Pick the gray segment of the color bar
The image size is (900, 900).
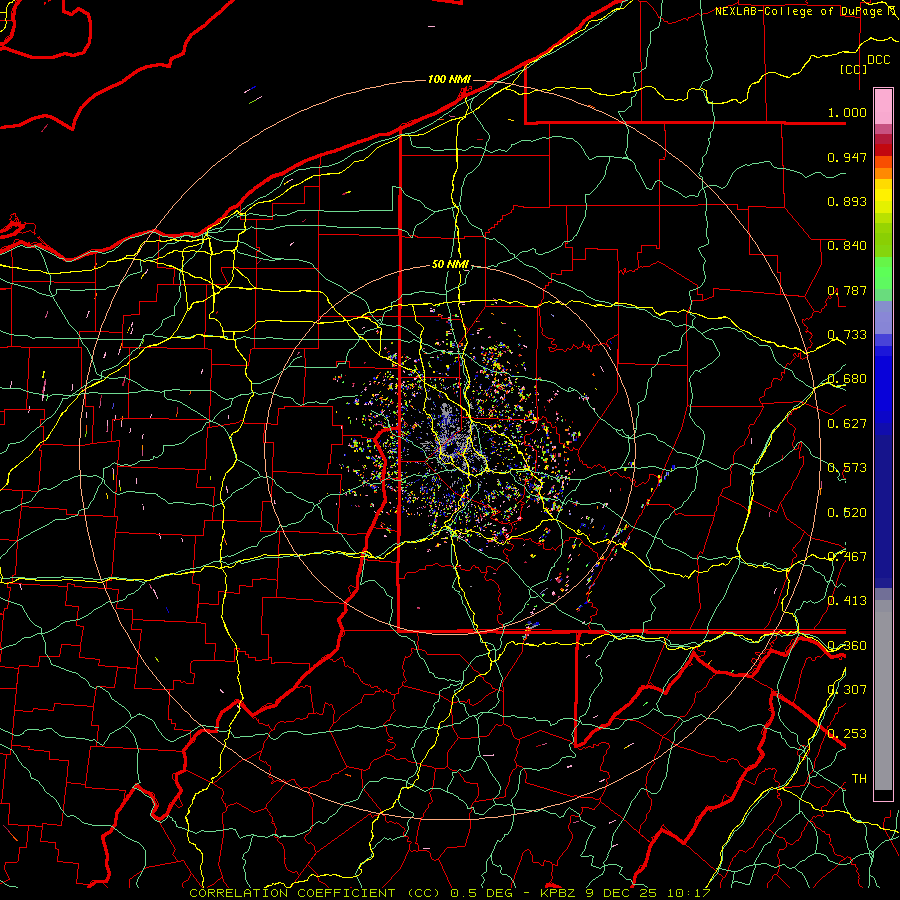coord(883,697)
